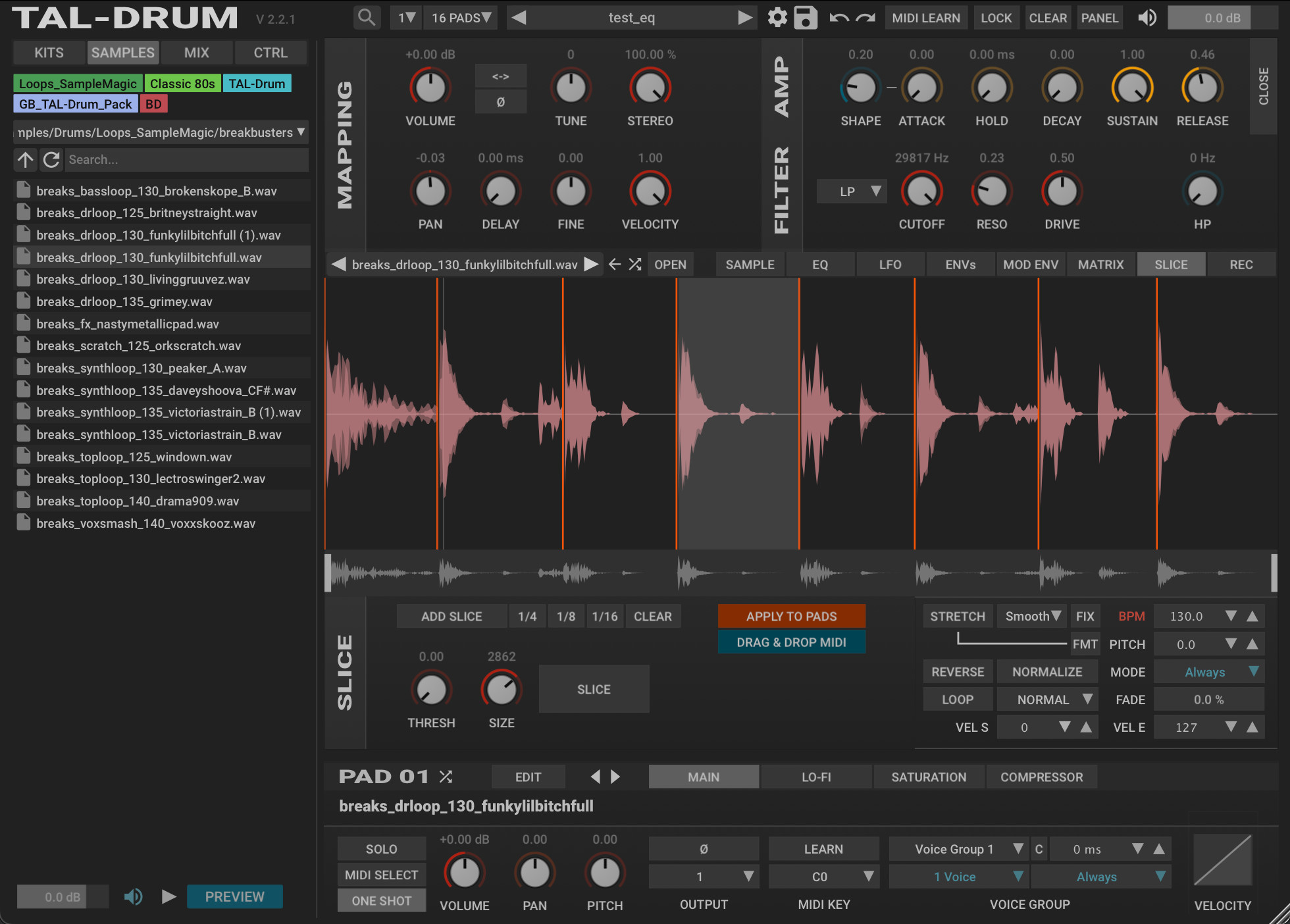Viewport: 1290px width, 924px height.
Task: Click the APPLY TO PADS button
Action: click(791, 616)
